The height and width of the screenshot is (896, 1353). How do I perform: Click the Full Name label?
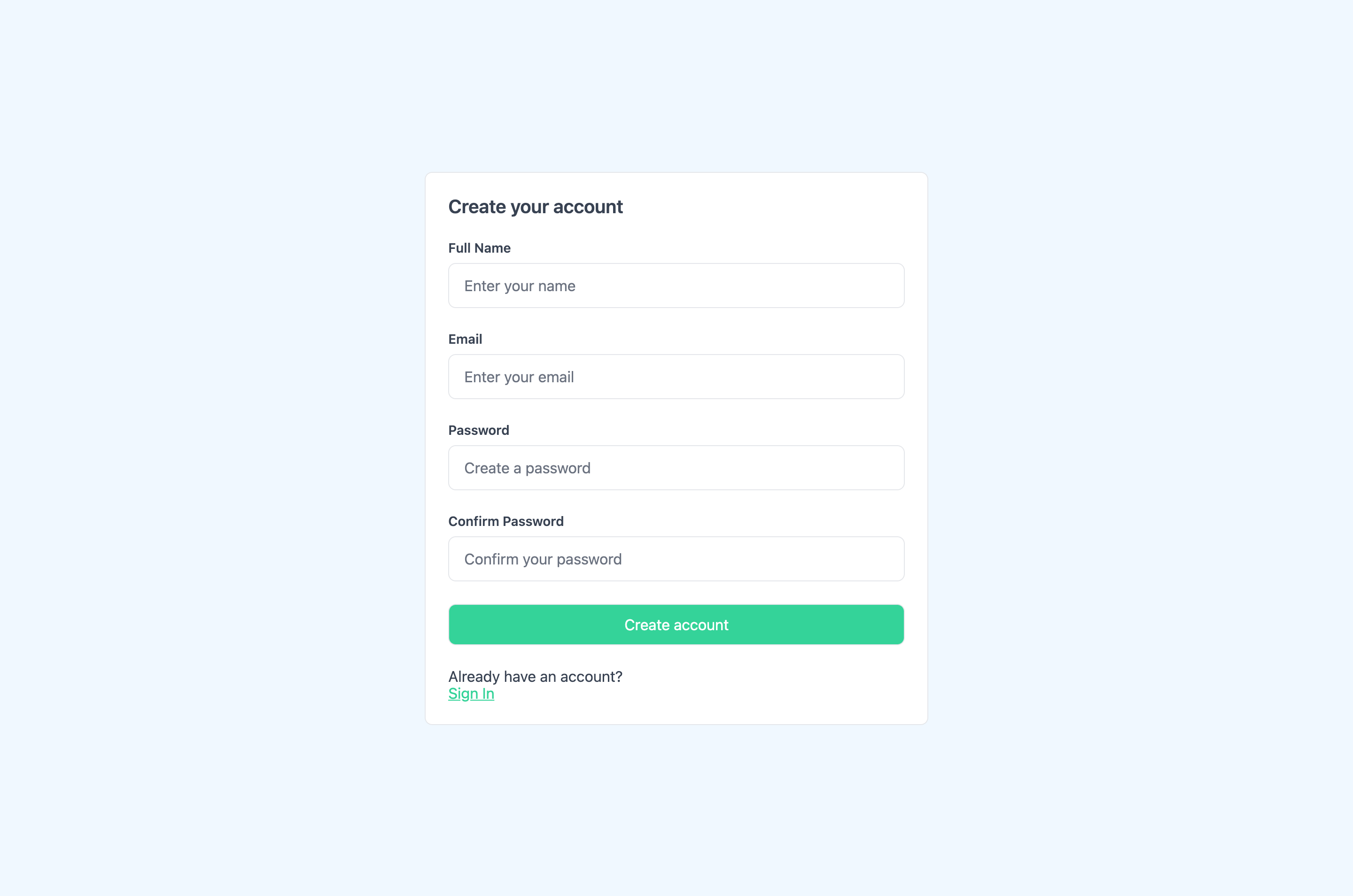click(479, 248)
